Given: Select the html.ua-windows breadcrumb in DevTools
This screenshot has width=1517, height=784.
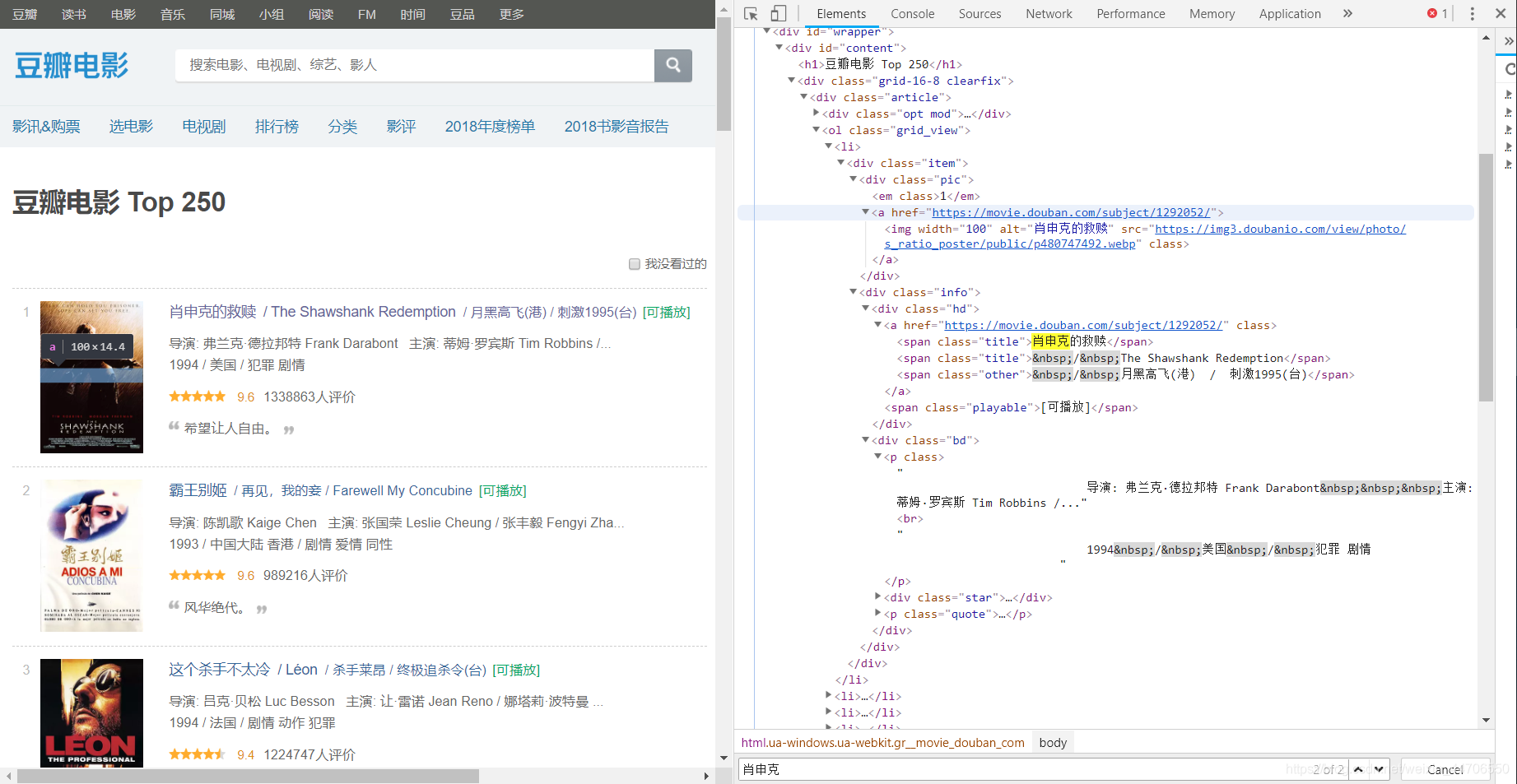Looking at the screenshot, I should (x=883, y=743).
